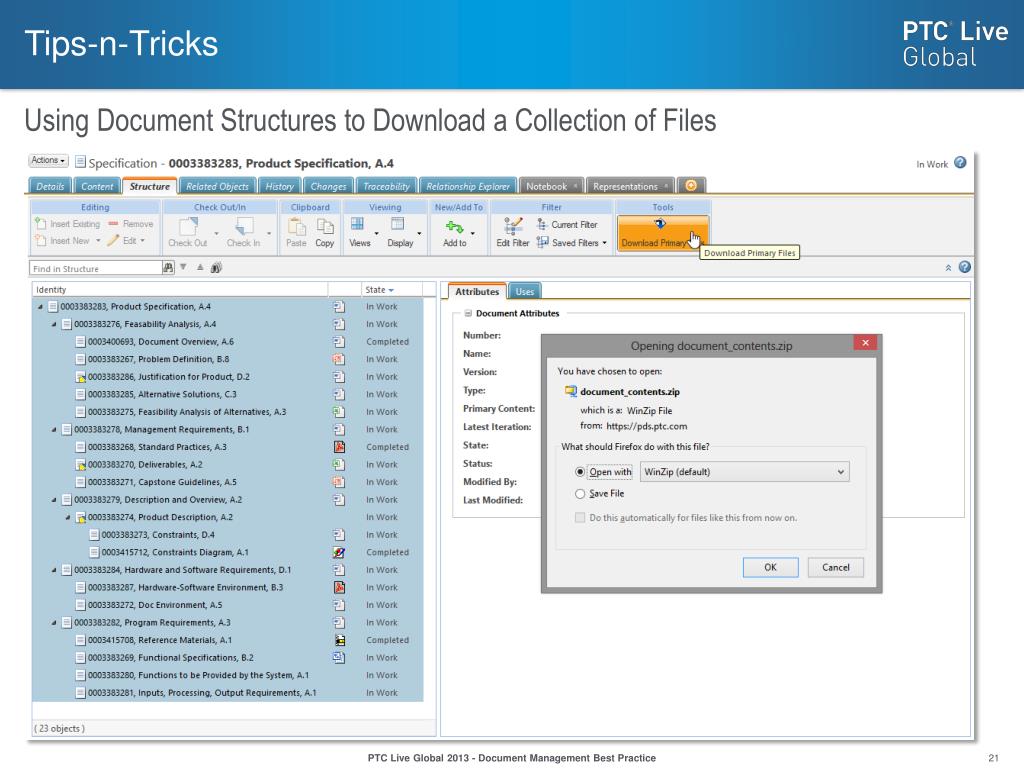Sort by the Identity column header
The height and width of the screenshot is (768, 1024).
coord(180,289)
